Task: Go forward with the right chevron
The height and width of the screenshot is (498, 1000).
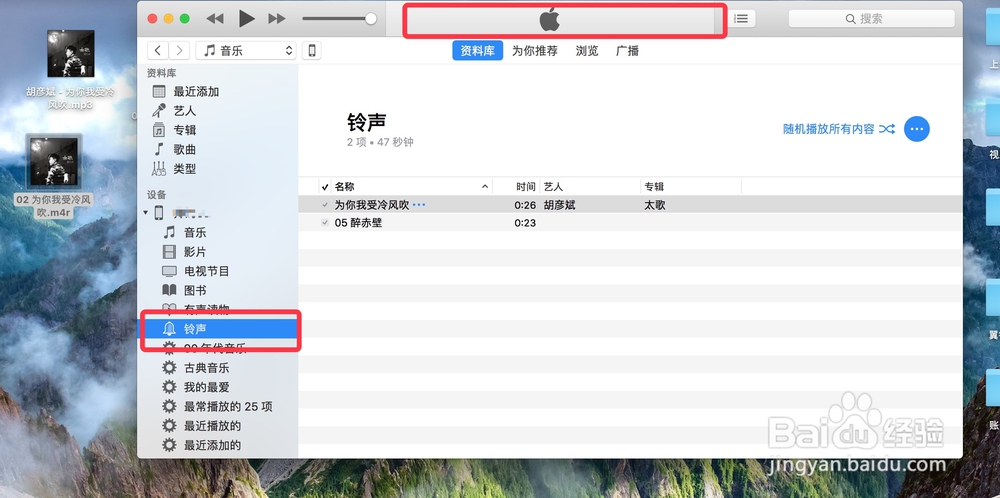Action: (179, 50)
